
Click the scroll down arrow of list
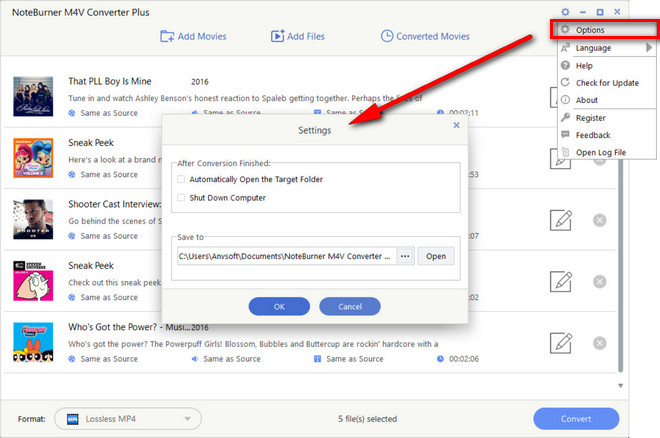tap(620, 386)
